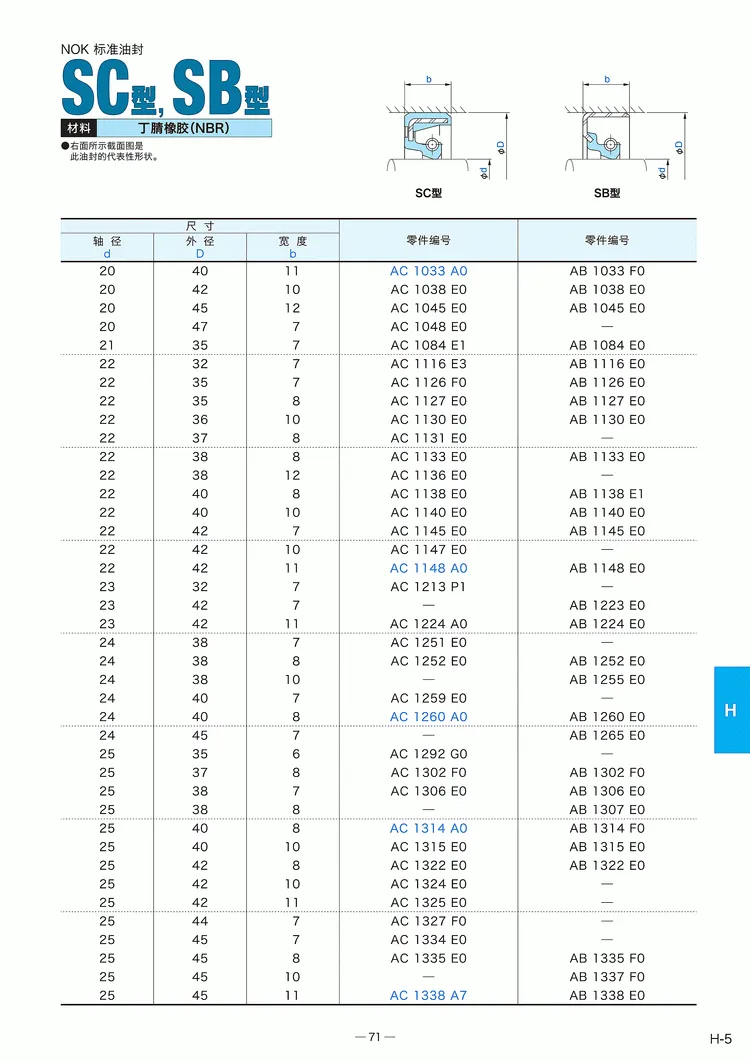The image size is (750, 1061).
Task: Select part number AB 1307 E0
Action: 607,810
